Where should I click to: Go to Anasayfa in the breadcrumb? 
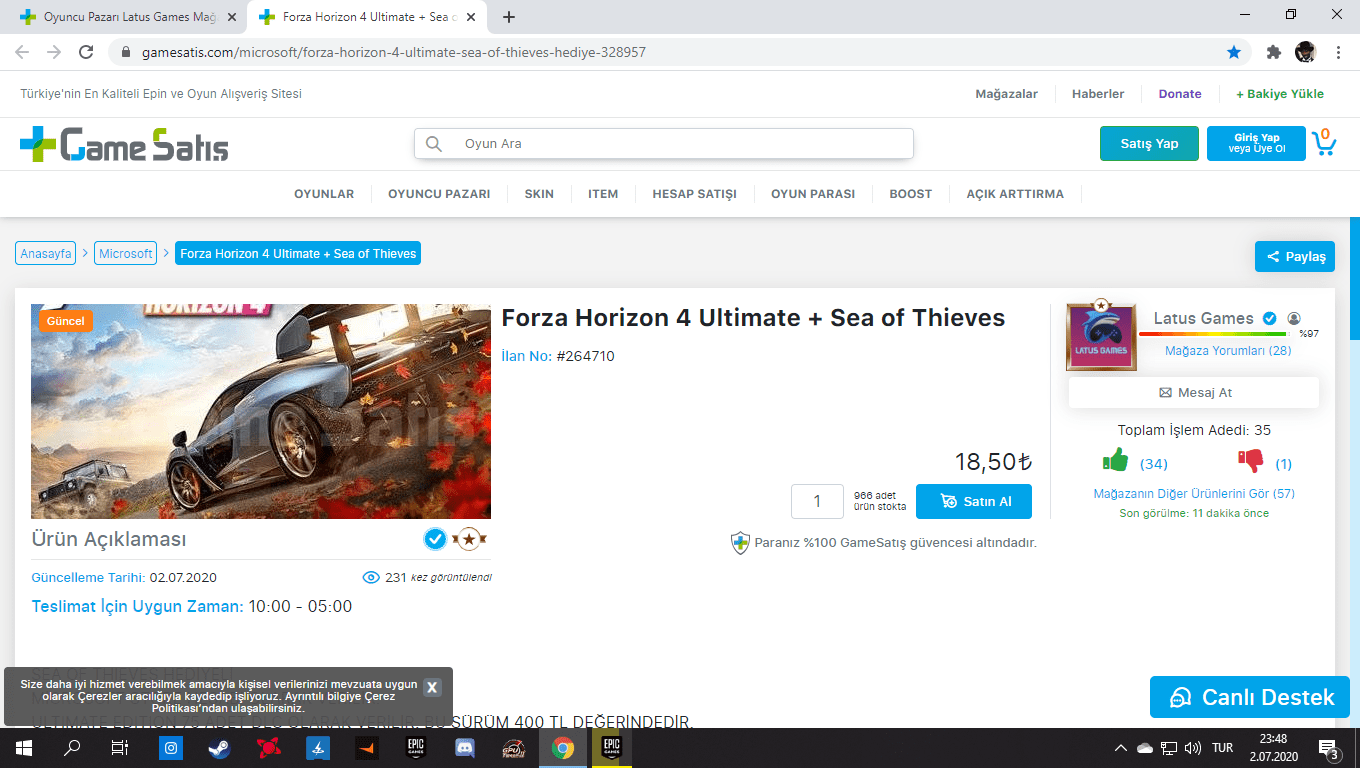click(x=46, y=254)
